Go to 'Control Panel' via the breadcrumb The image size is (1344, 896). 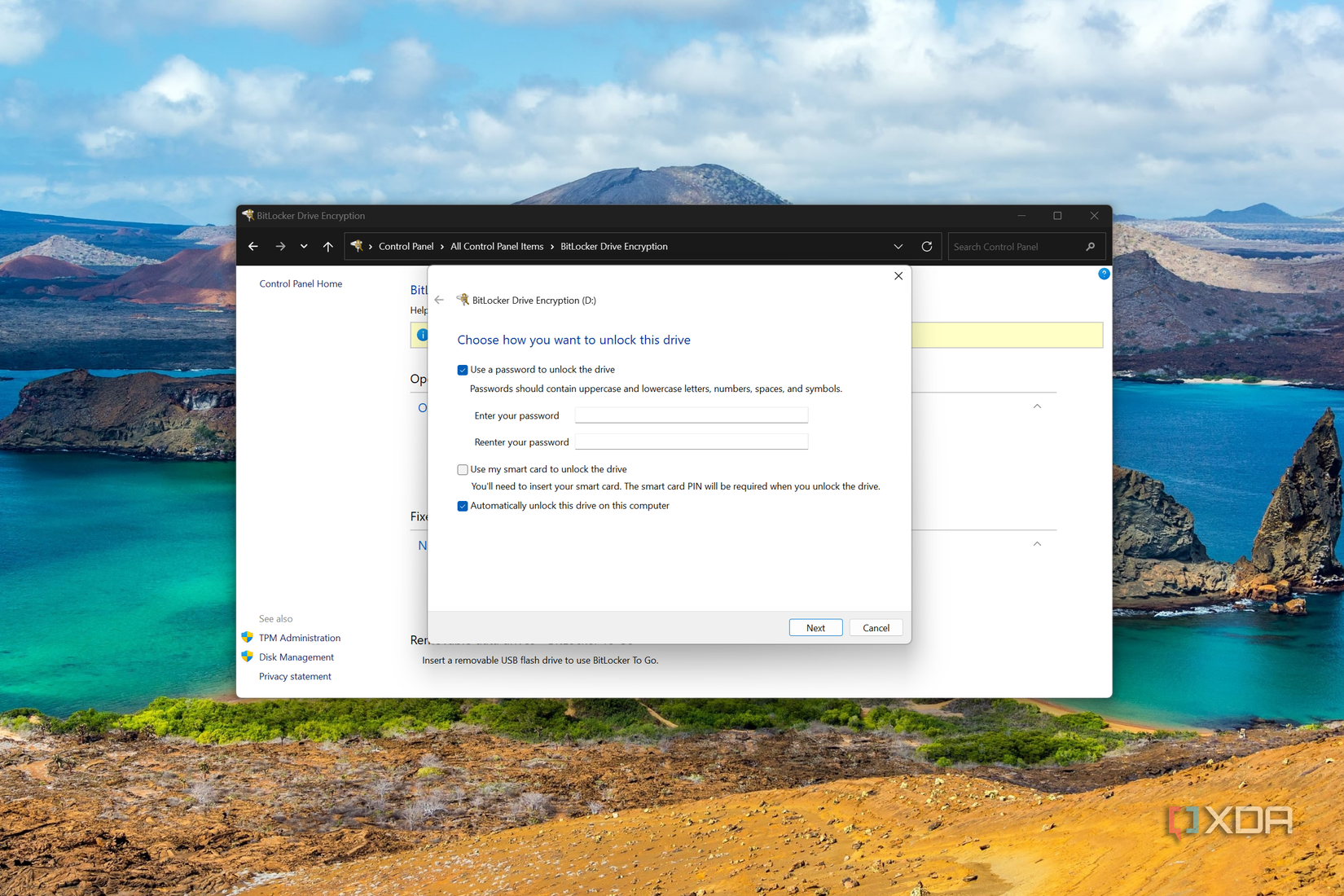coord(406,246)
